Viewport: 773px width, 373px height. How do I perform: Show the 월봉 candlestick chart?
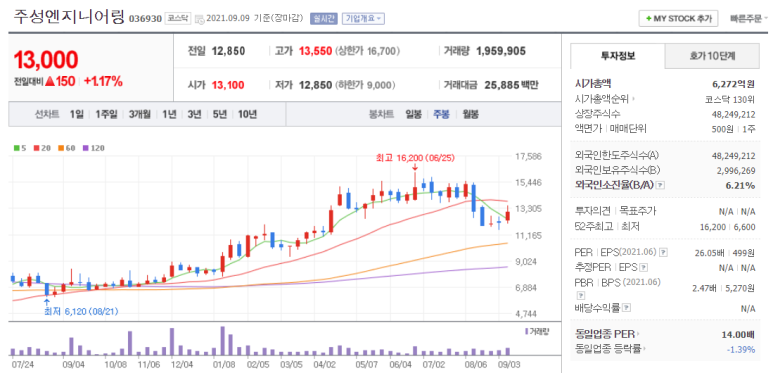coord(470,114)
